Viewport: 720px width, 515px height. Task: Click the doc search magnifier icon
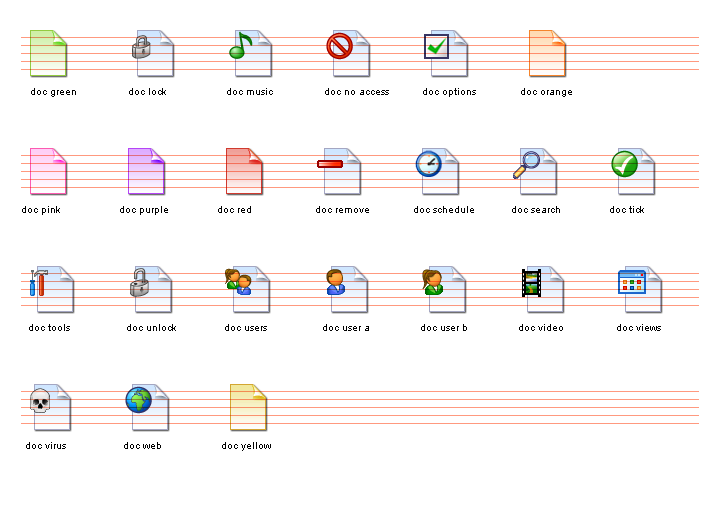pos(527,164)
